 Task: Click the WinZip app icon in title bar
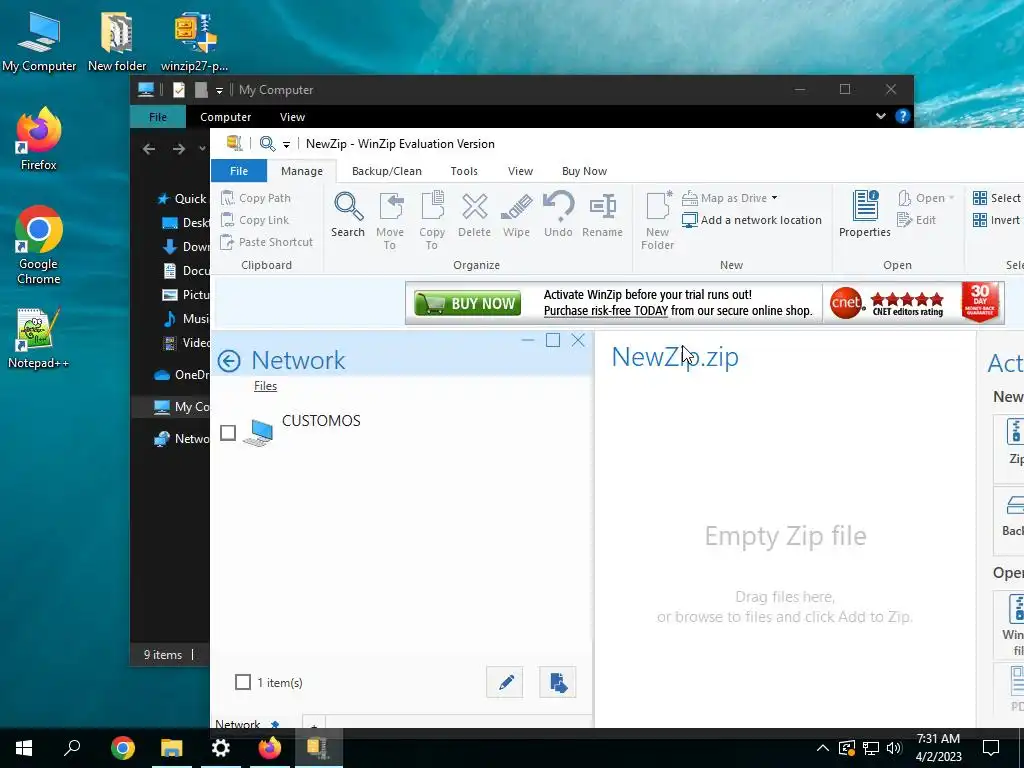pos(234,143)
